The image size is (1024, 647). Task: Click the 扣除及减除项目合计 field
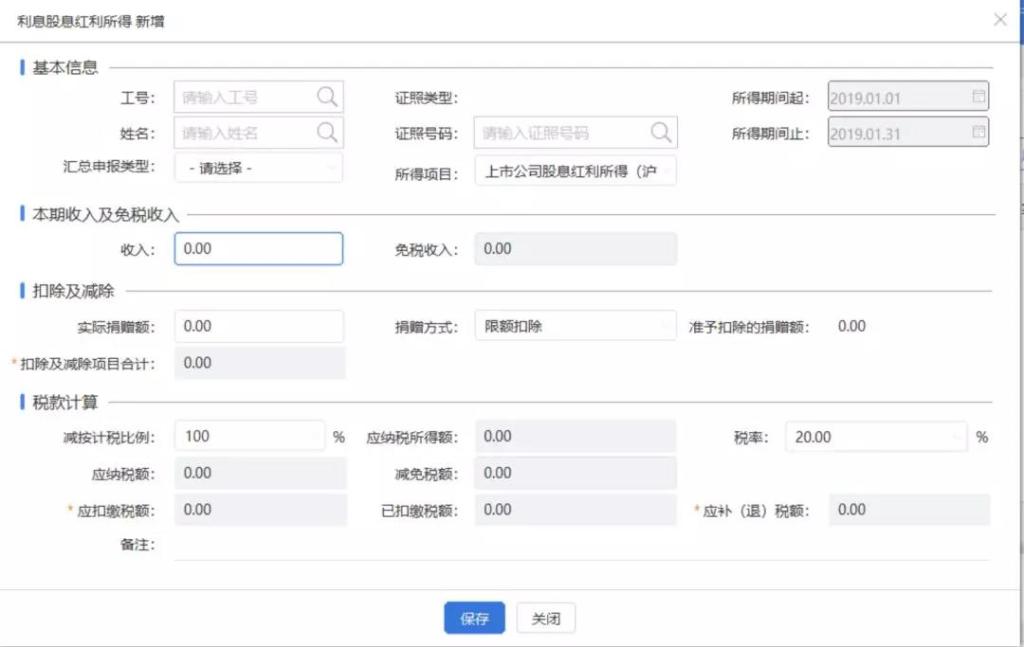click(260, 363)
